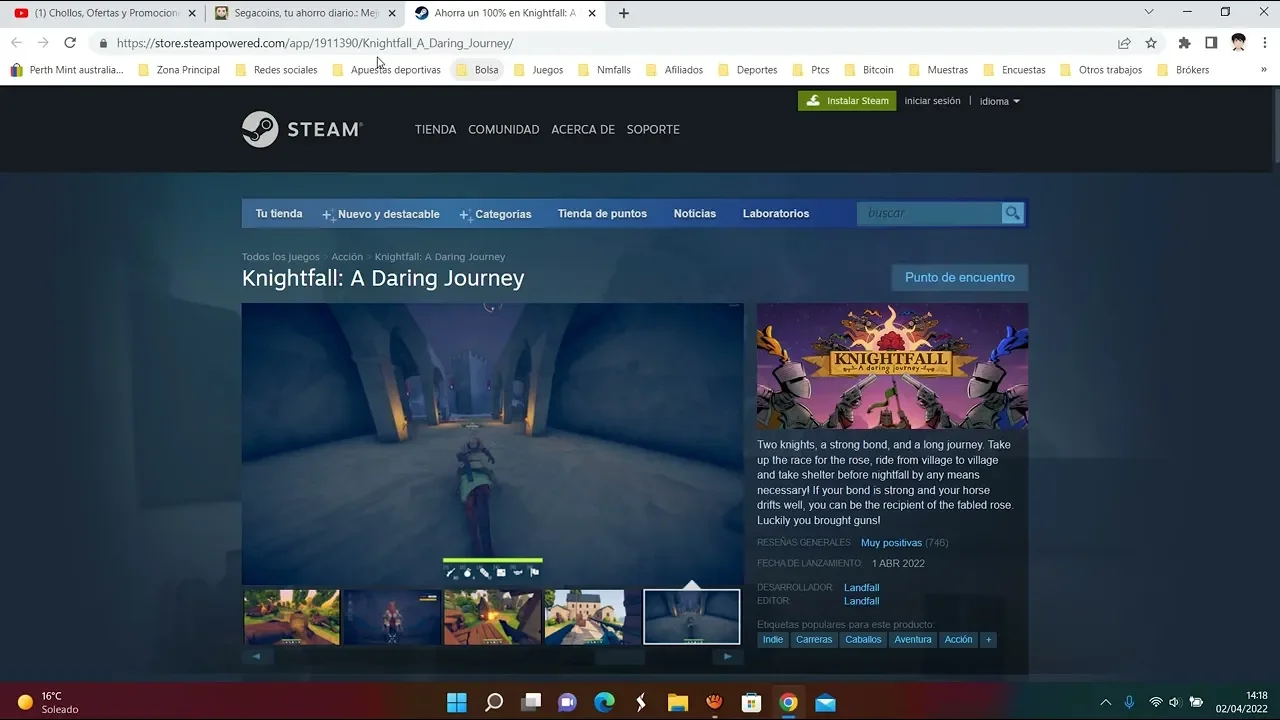The width and height of the screenshot is (1280, 720).
Task: Open the Landfall developer link
Action: pos(861,588)
